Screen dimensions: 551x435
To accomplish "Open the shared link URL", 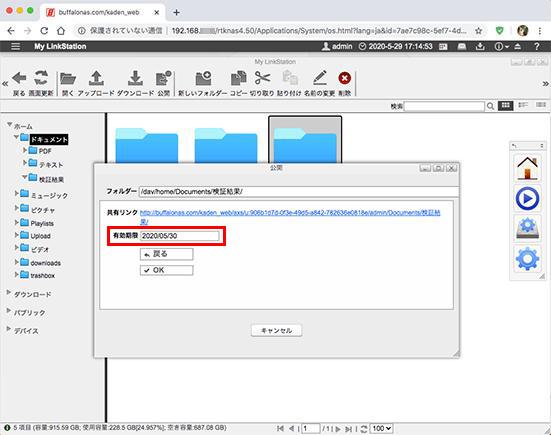I will click(290, 217).
